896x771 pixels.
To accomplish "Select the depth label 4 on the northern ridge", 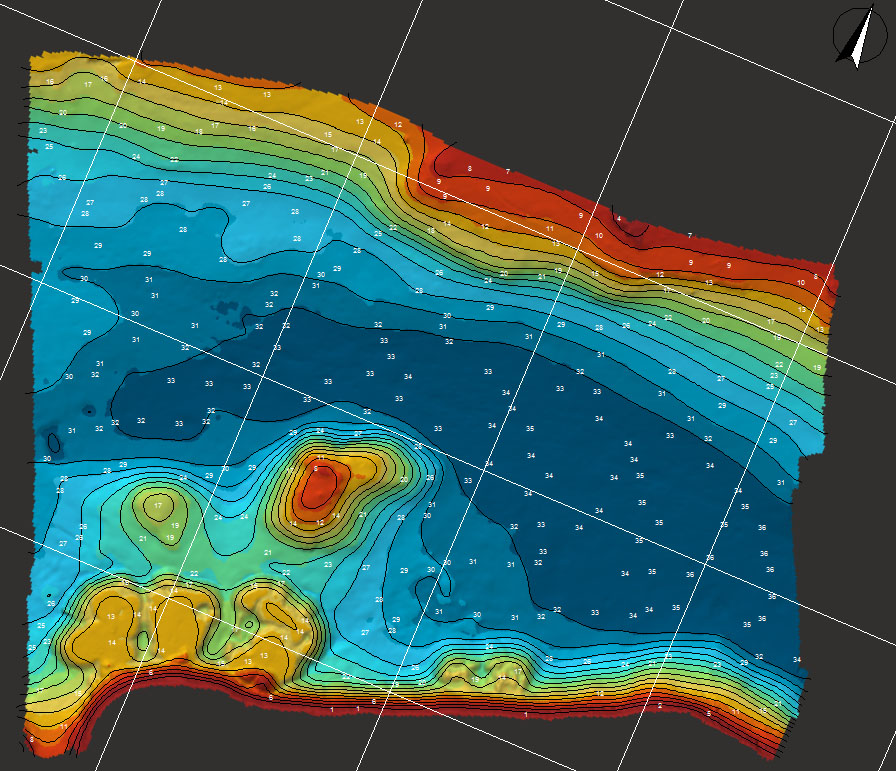I will tap(619, 218).
